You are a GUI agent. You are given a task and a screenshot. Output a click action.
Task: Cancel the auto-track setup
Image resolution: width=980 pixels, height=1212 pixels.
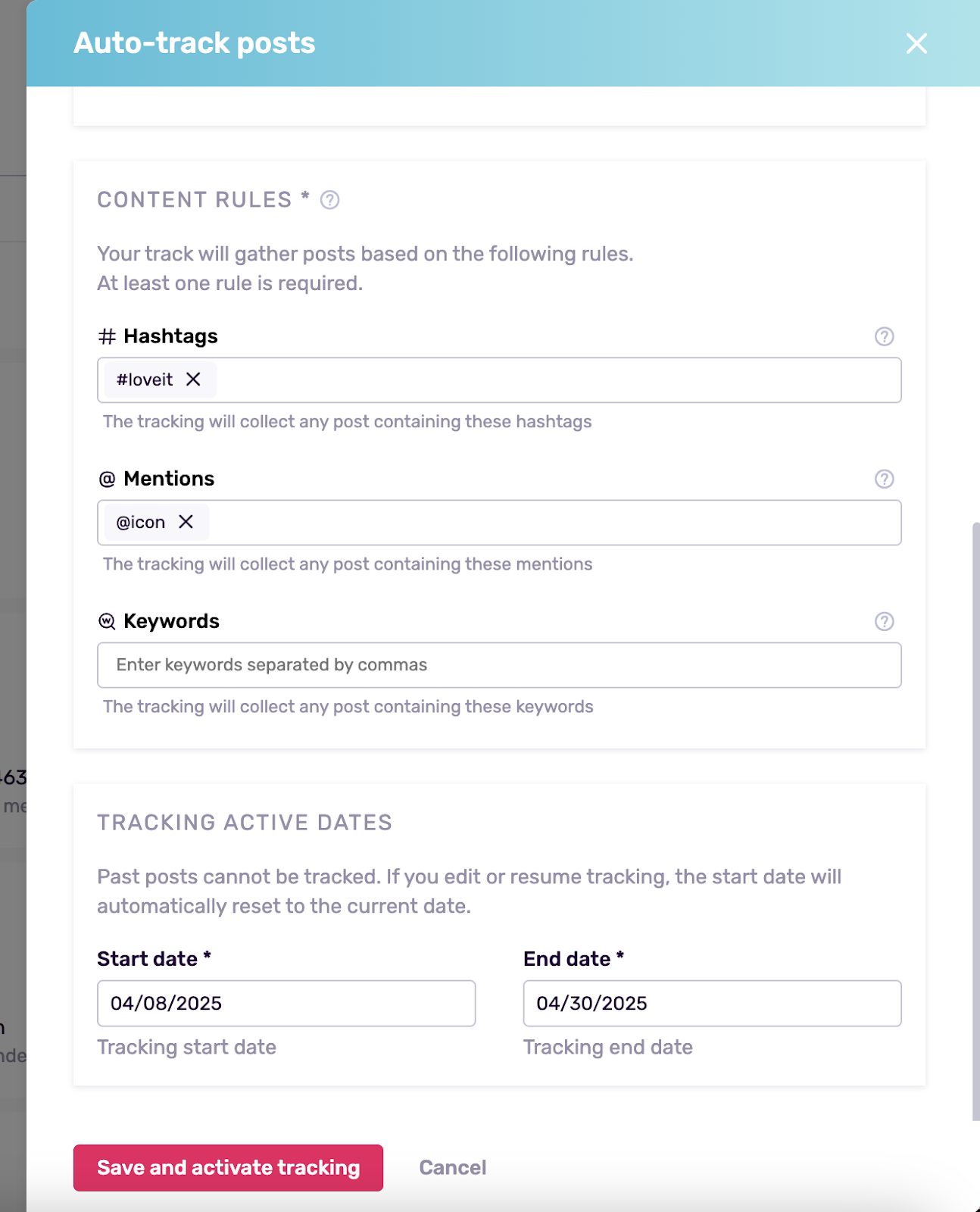[x=453, y=1168]
